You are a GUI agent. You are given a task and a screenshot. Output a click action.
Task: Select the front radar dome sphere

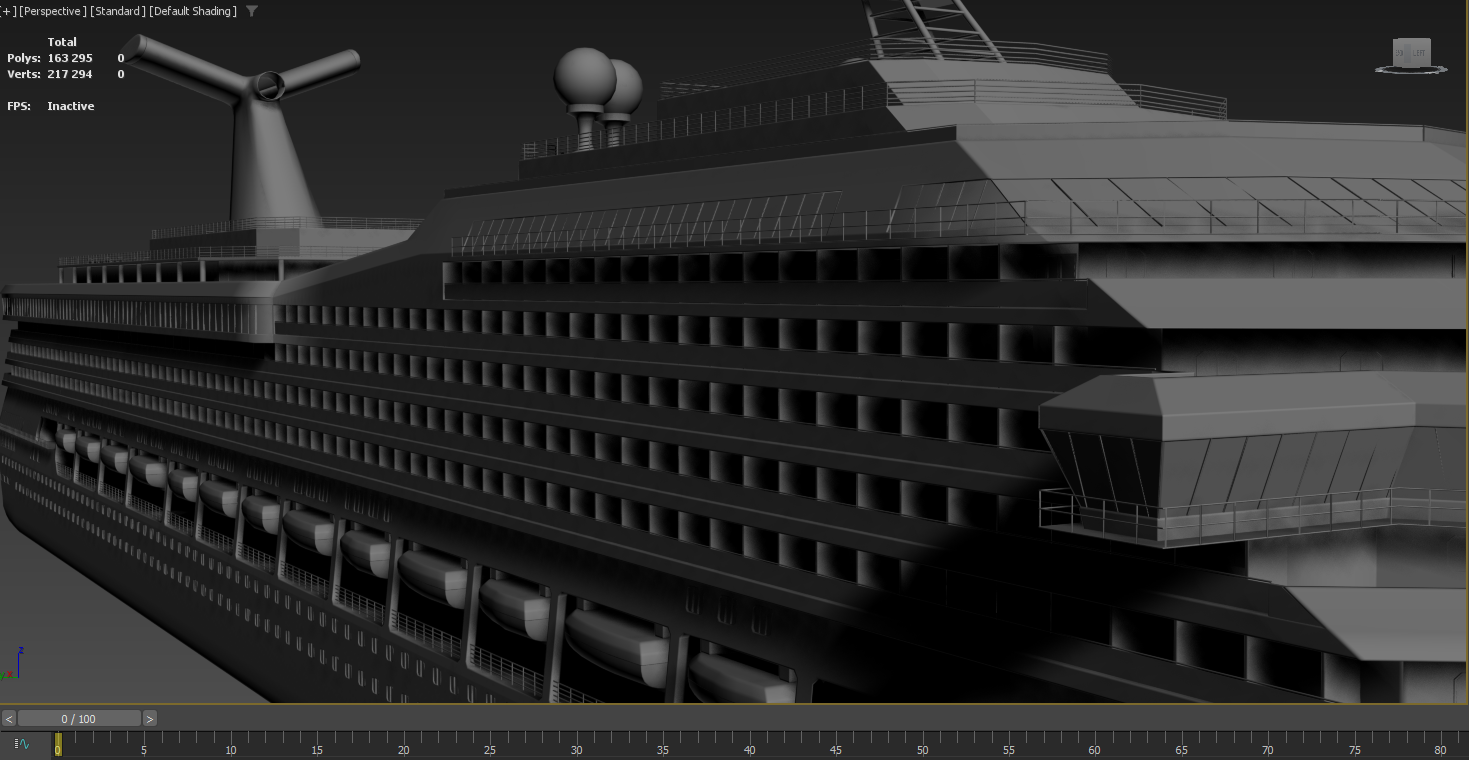coord(585,78)
